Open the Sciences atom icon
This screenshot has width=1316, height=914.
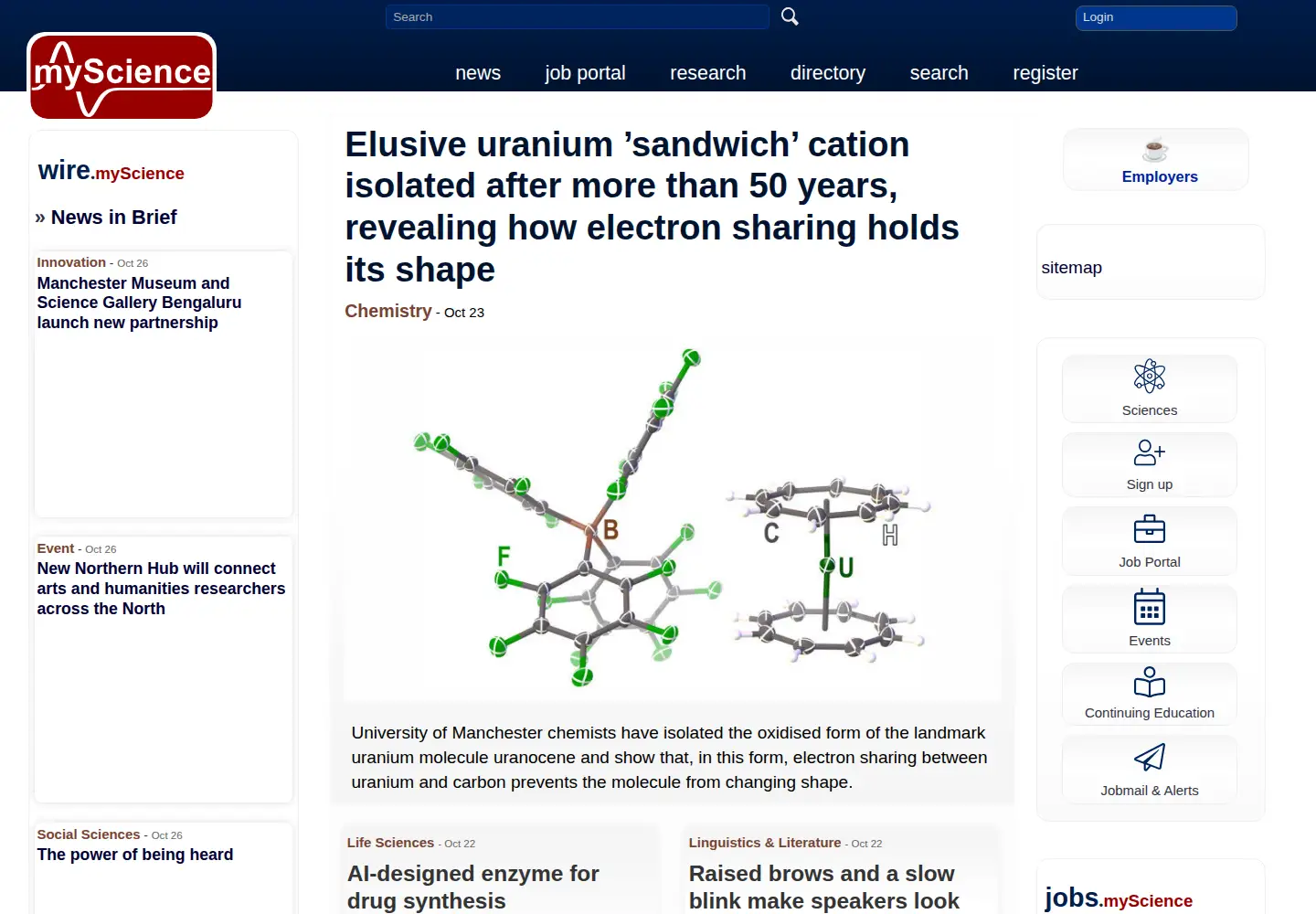click(x=1150, y=376)
